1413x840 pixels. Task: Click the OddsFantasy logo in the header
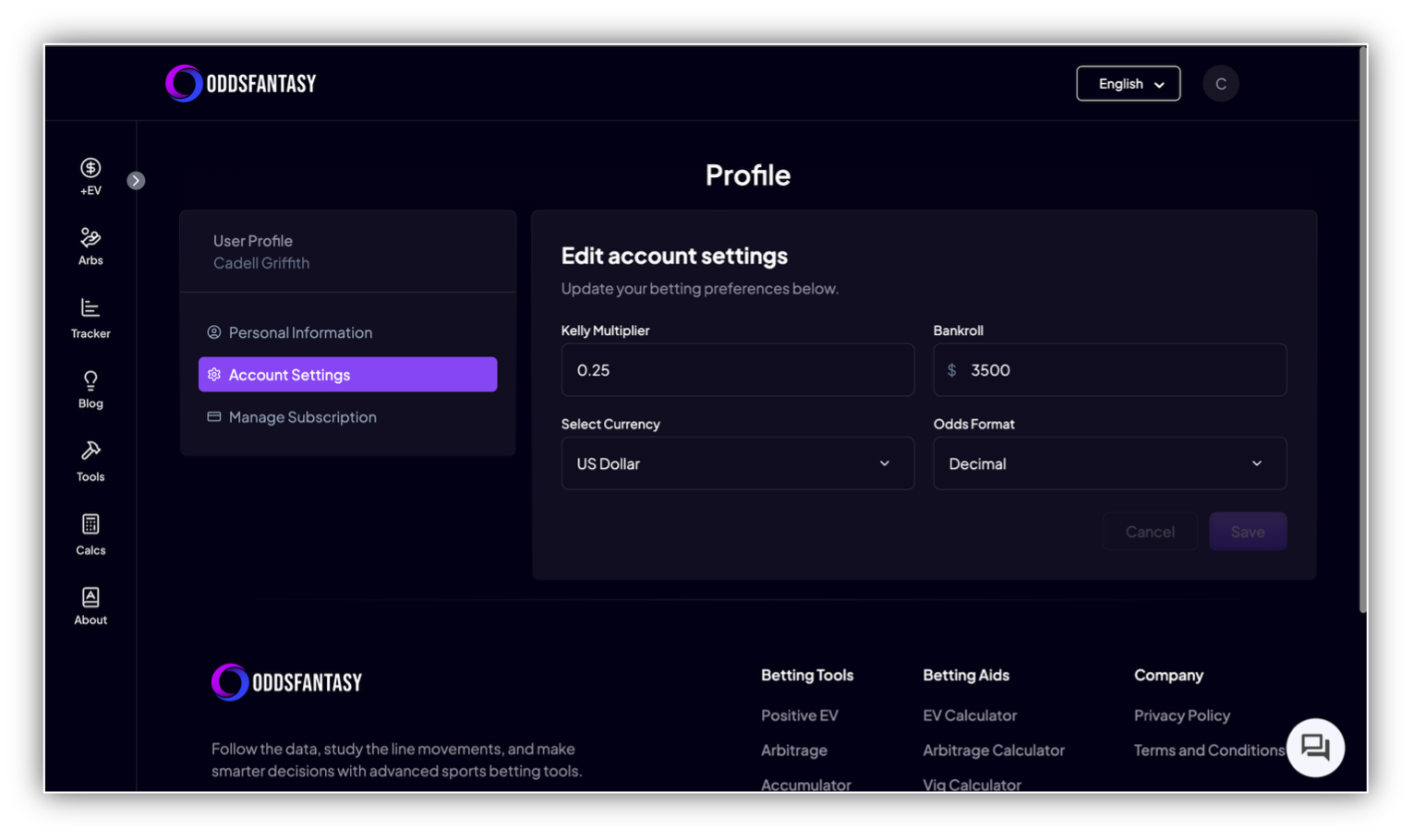point(240,83)
